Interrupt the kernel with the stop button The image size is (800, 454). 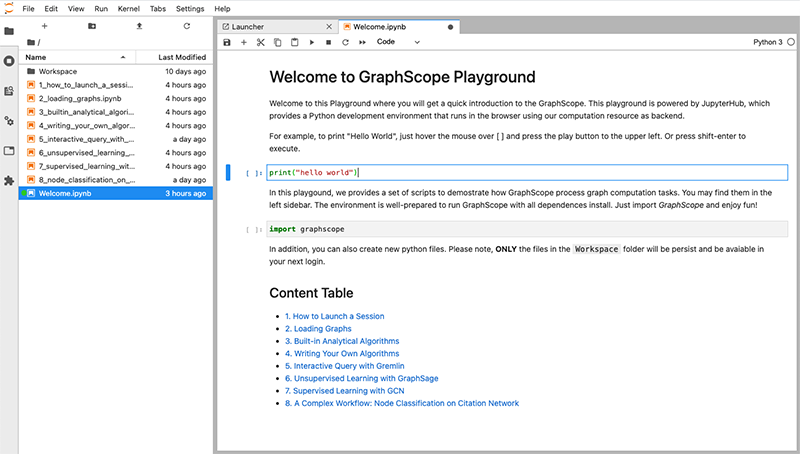click(x=329, y=43)
